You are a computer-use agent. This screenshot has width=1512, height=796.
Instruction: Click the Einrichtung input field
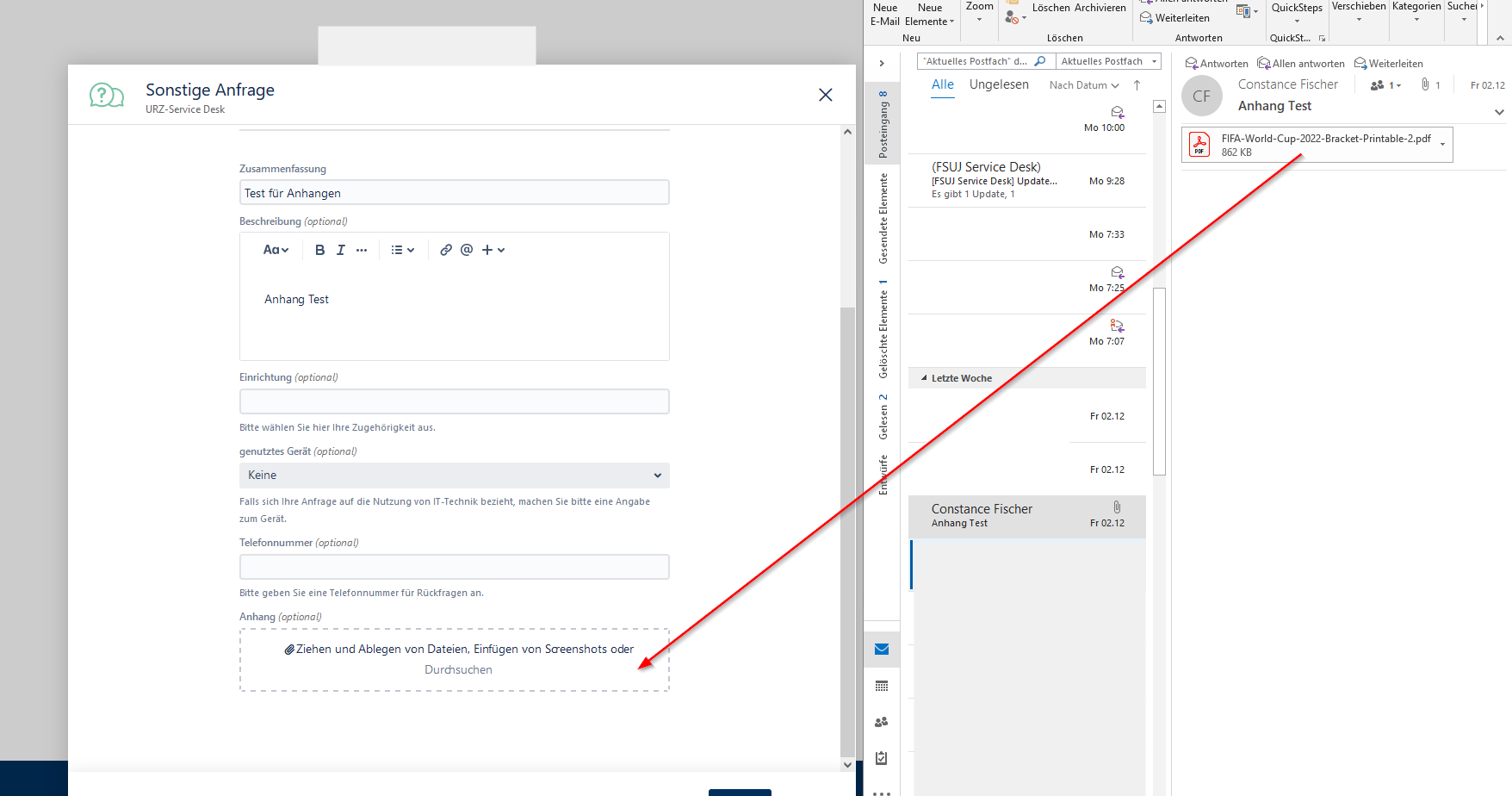455,401
